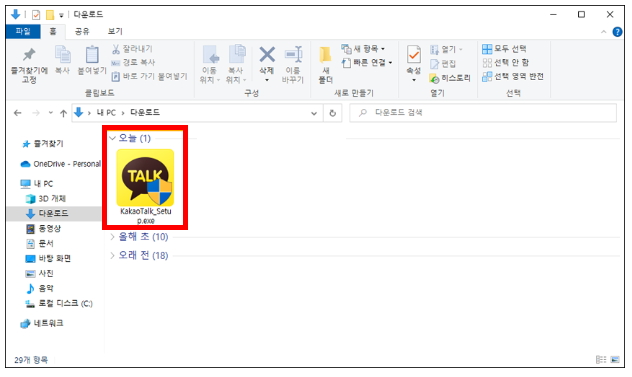Open Properties (속성) dropdown arrow

414,80
